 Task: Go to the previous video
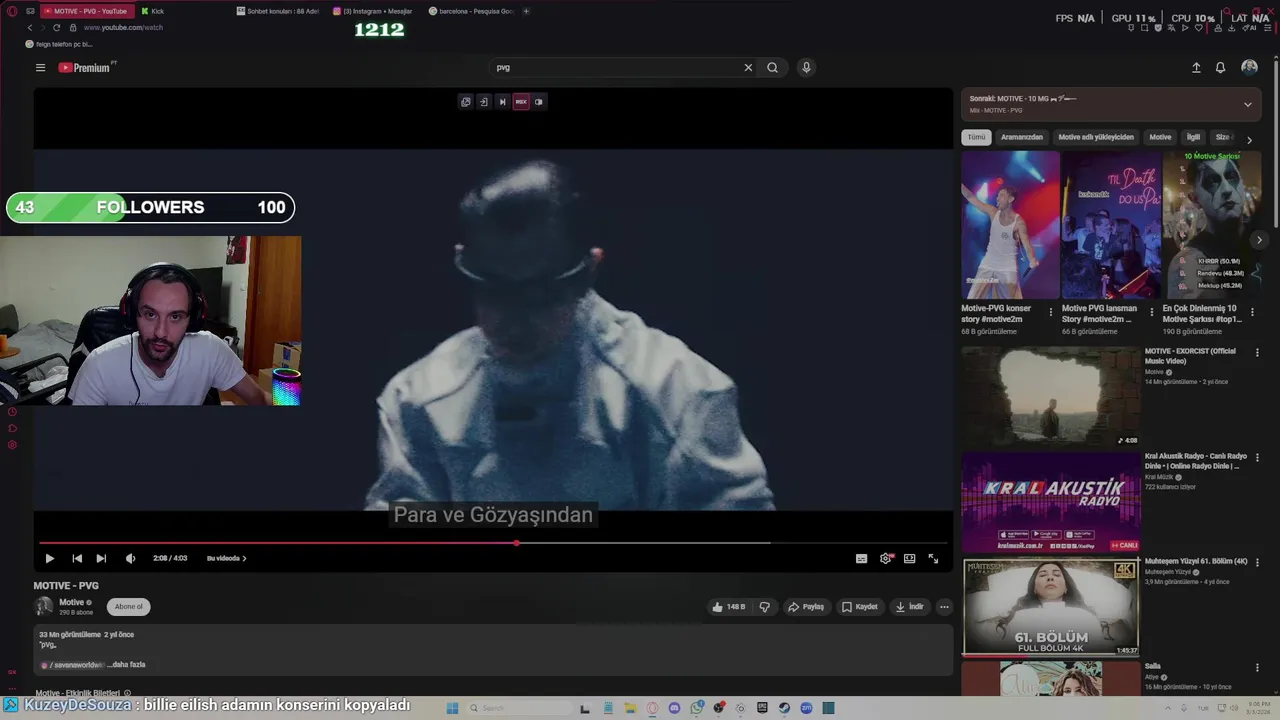77,559
